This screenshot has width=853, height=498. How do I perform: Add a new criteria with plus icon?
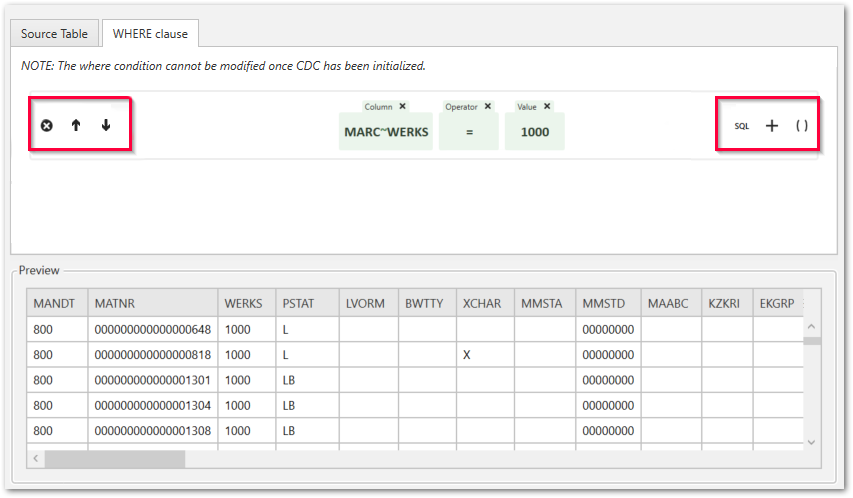[771, 126]
